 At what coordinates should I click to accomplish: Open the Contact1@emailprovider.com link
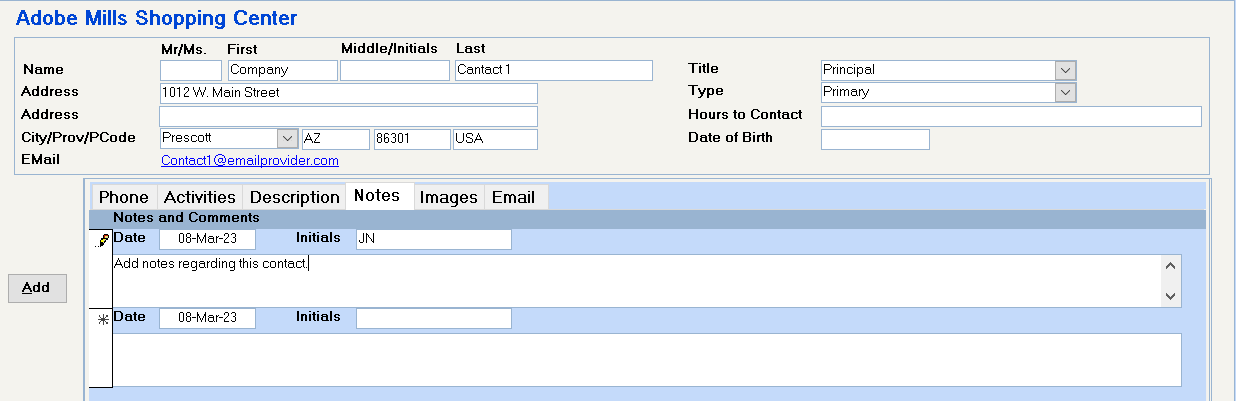point(250,160)
